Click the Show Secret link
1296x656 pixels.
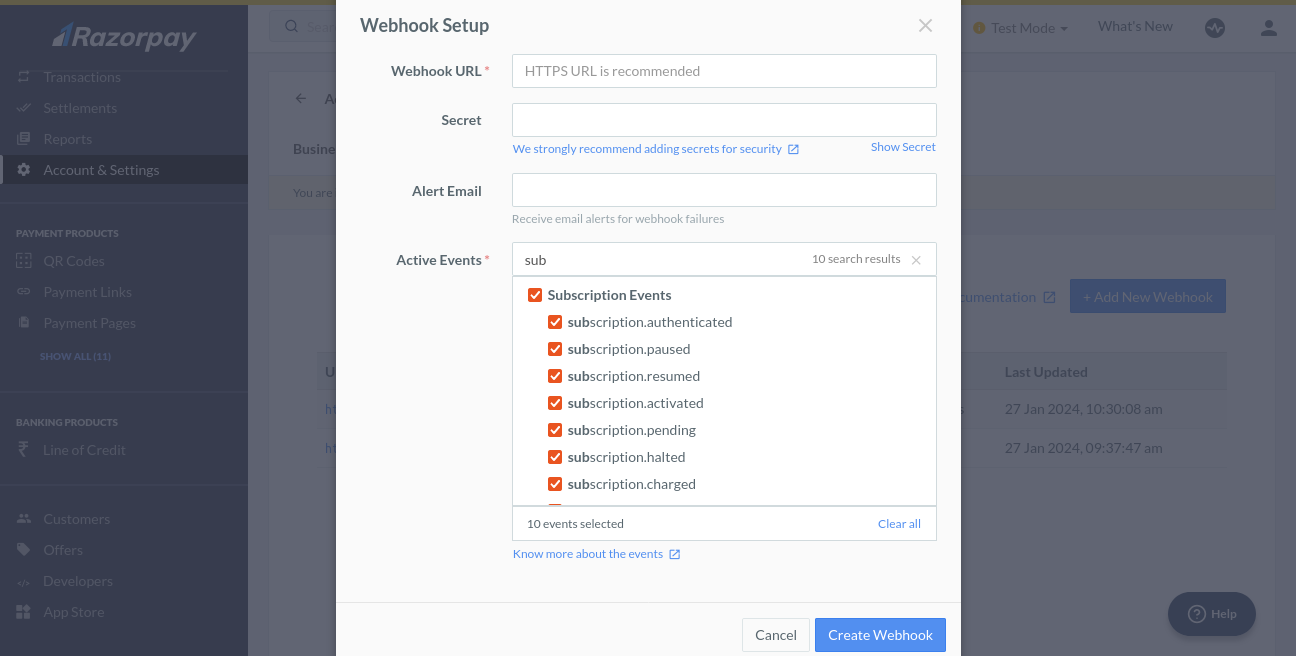(903, 146)
